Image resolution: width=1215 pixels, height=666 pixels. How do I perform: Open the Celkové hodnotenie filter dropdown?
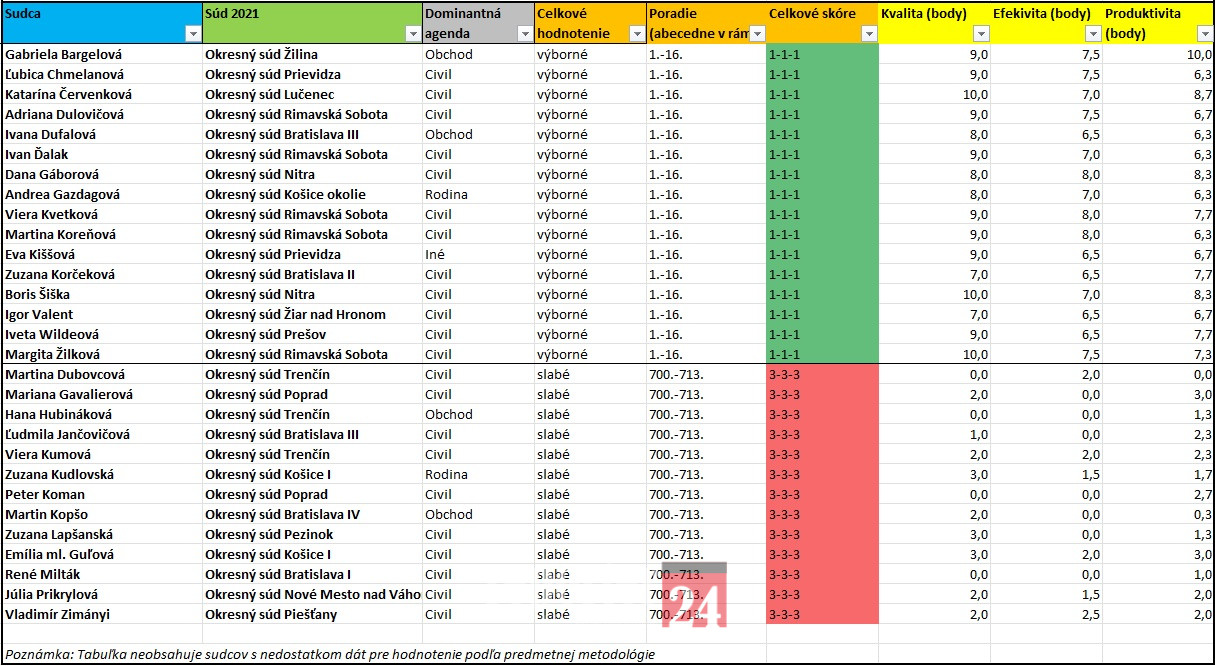(636, 34)
